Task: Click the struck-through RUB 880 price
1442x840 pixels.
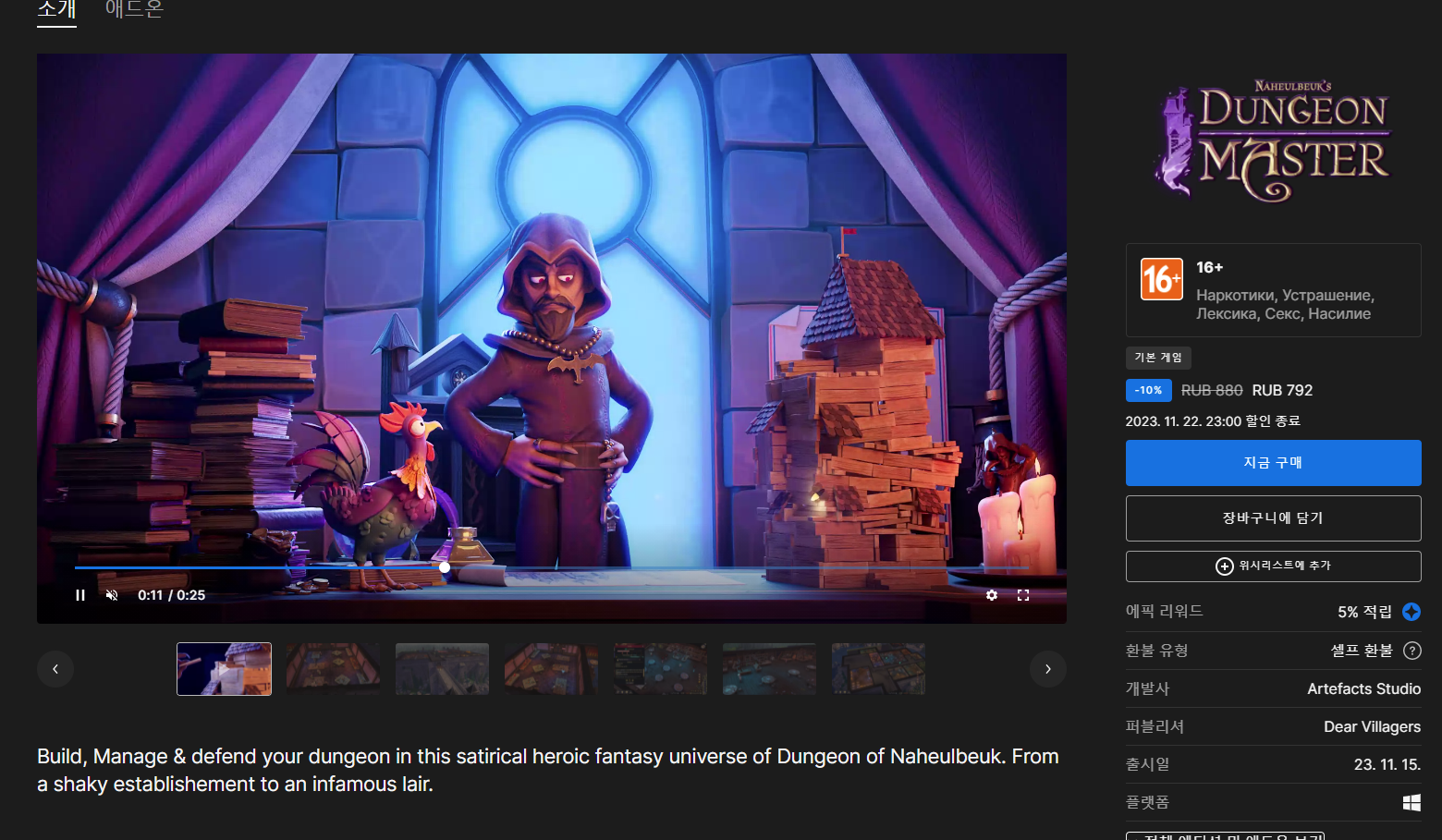Action: pos(1212,390)
